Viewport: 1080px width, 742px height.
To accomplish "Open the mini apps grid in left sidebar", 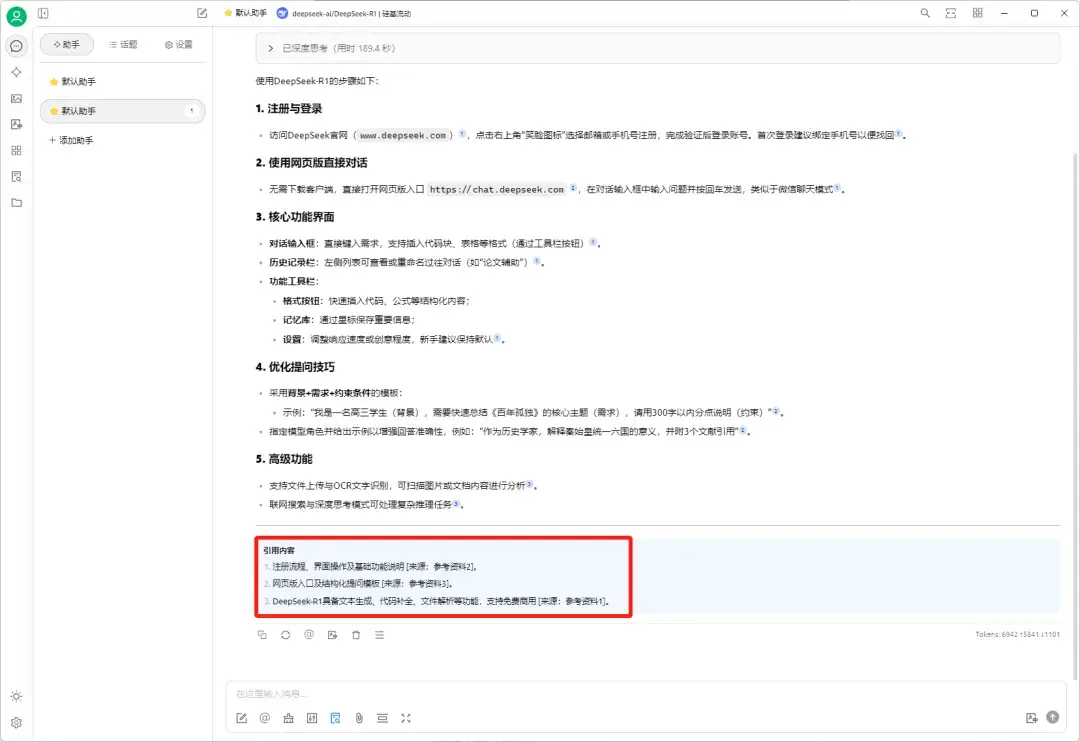I will point(17,150).
